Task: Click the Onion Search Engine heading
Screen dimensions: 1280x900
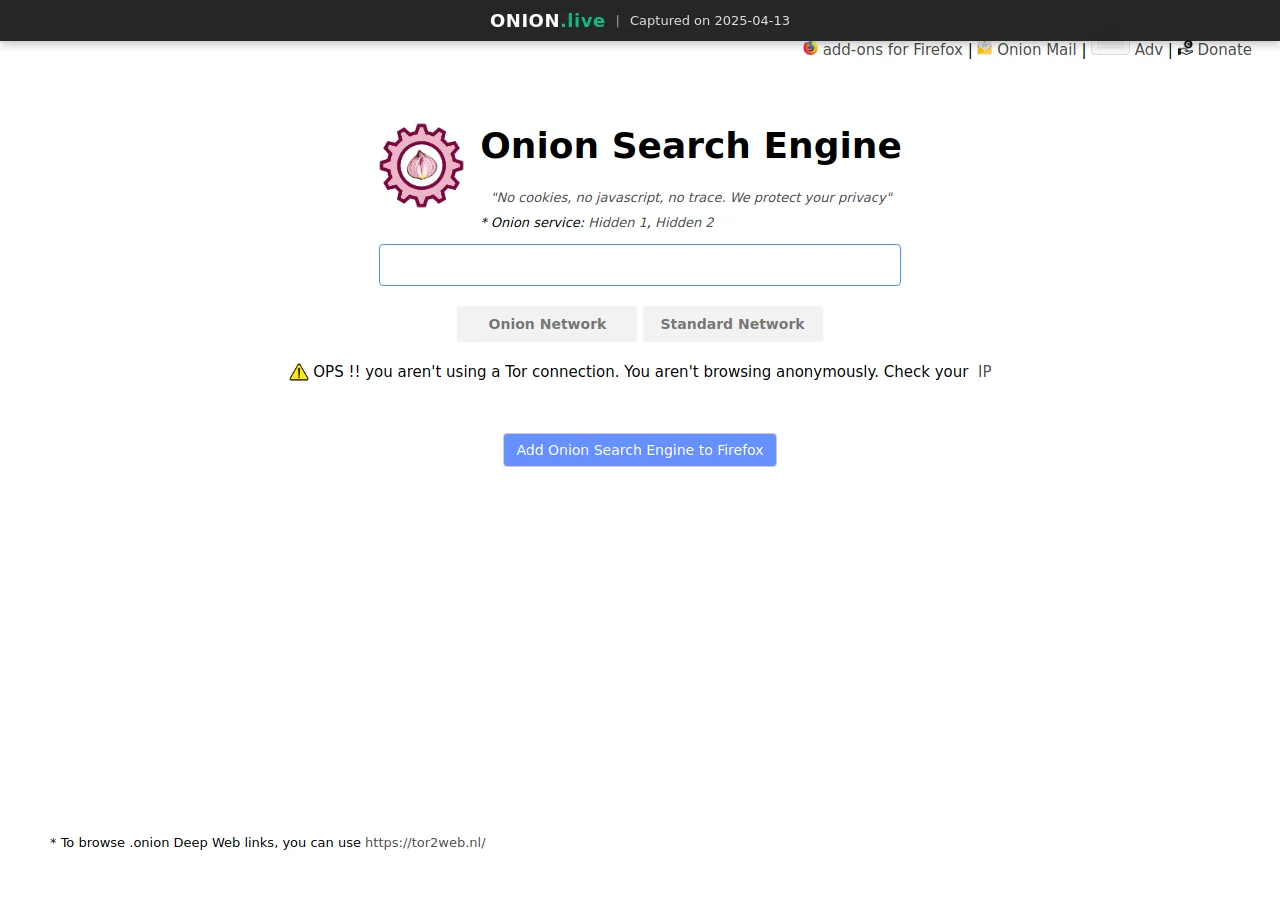Action: 691,146
